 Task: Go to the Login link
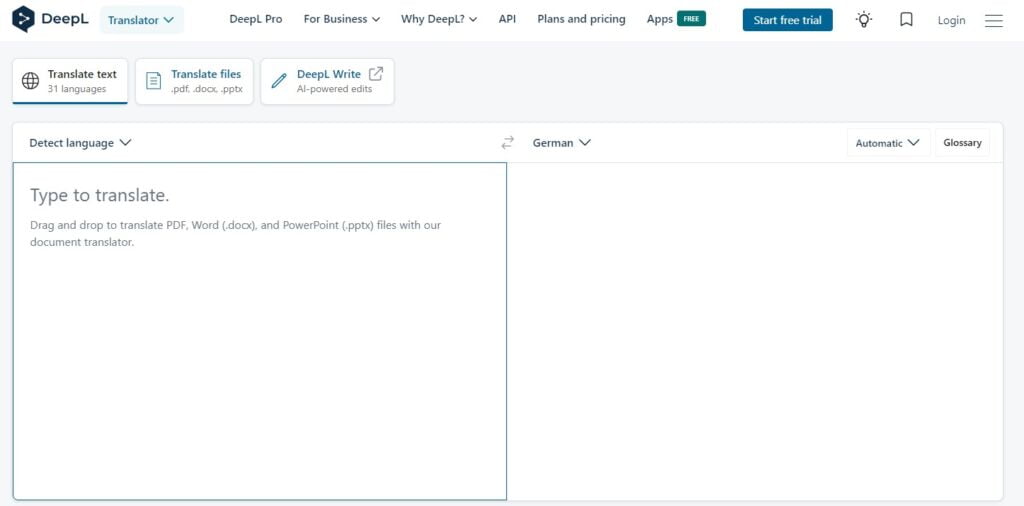(x=951, y=20)
